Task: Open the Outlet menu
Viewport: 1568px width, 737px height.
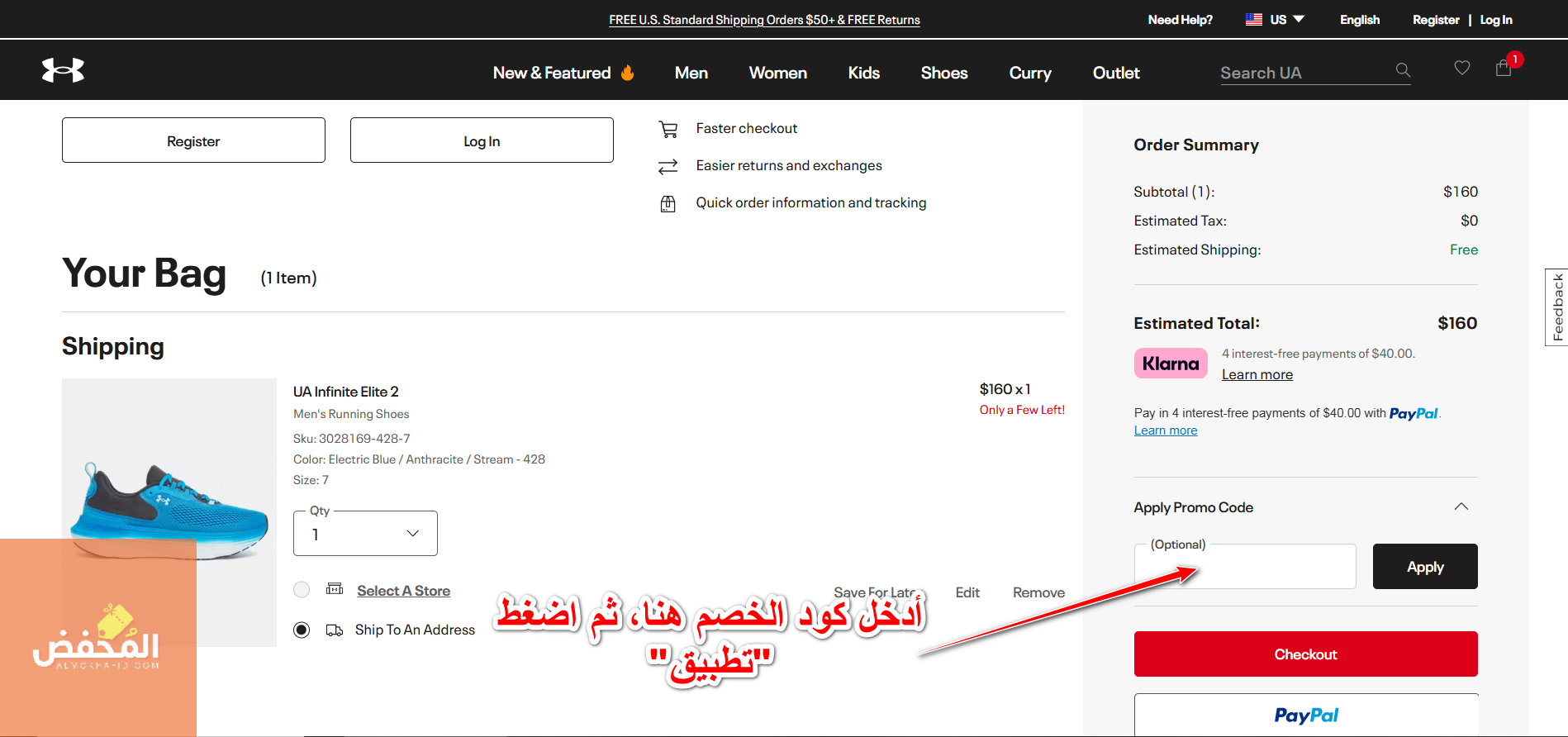Action: pyautogui.click(x=1116, y=73)
